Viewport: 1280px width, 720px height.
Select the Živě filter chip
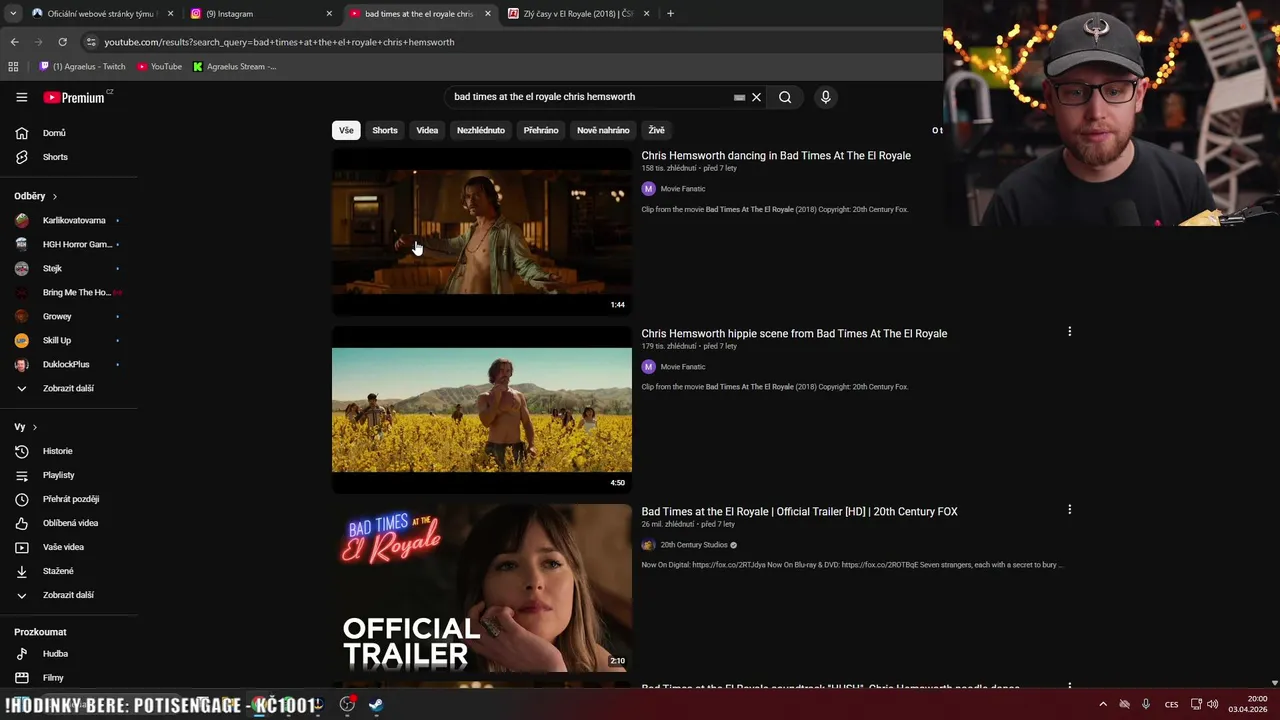tap(656, 130)
